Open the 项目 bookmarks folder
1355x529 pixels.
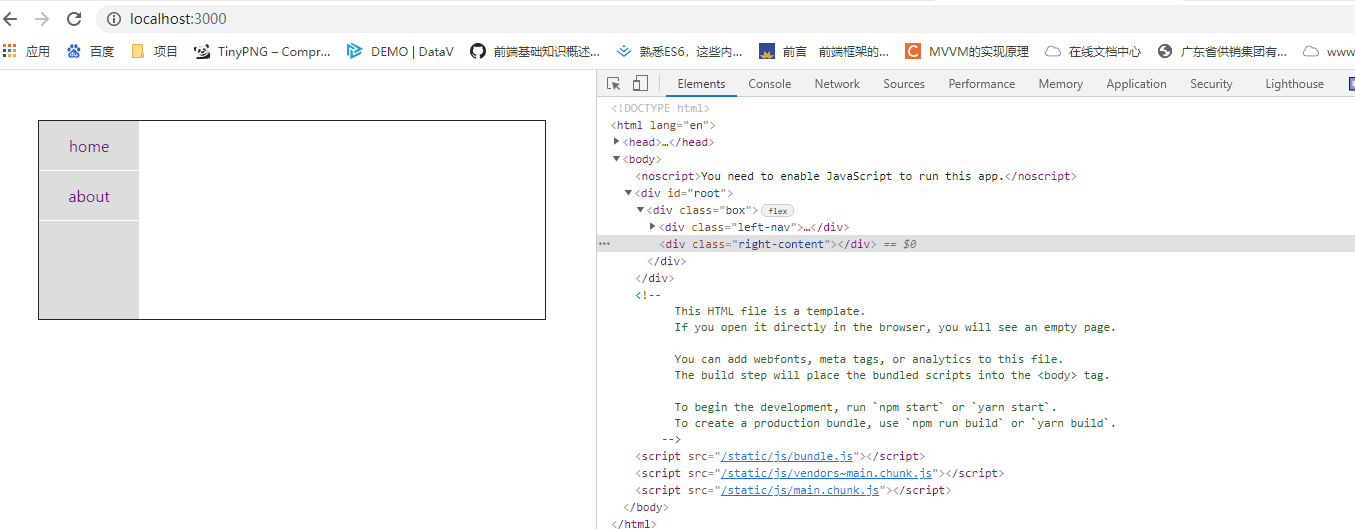(x=154, y=52)
